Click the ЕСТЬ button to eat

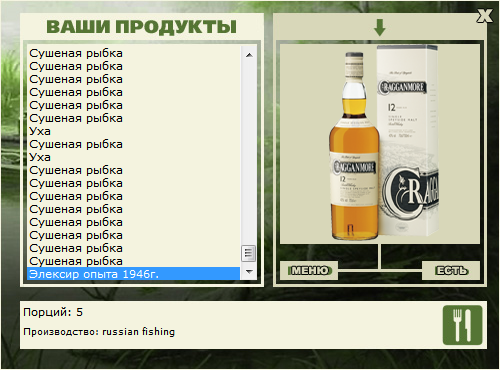click(x=451, y=270)
